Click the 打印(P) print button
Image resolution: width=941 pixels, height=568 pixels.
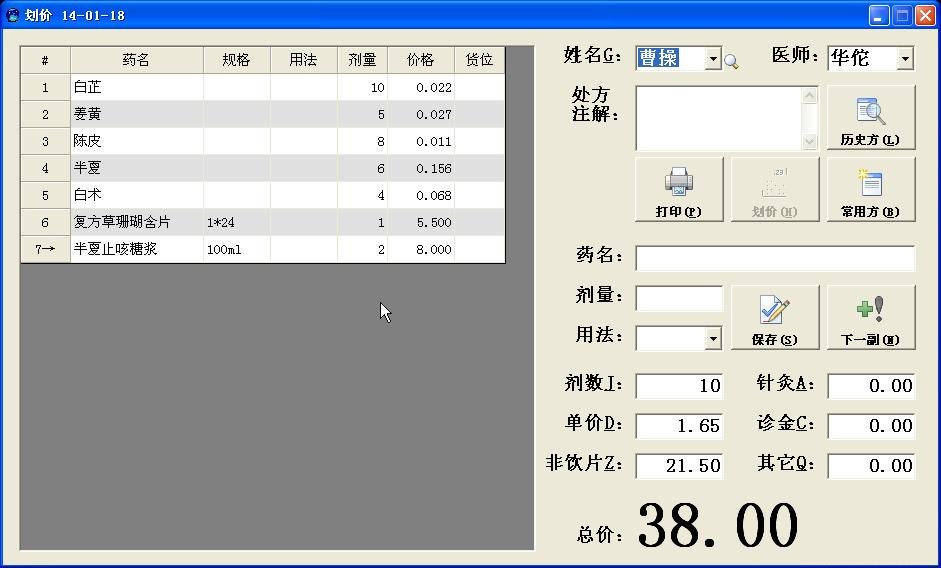(x=679, y=190)
